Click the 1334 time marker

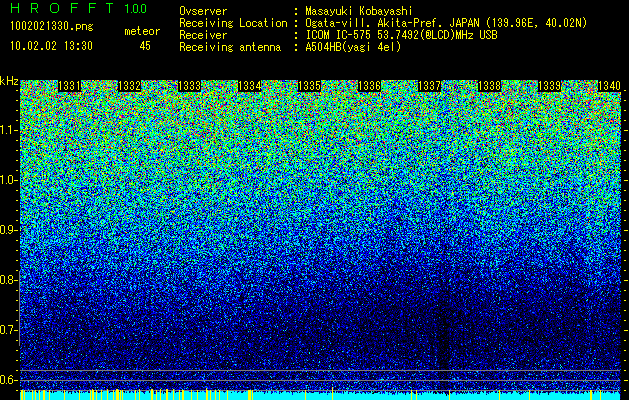[x=250, y=86]
